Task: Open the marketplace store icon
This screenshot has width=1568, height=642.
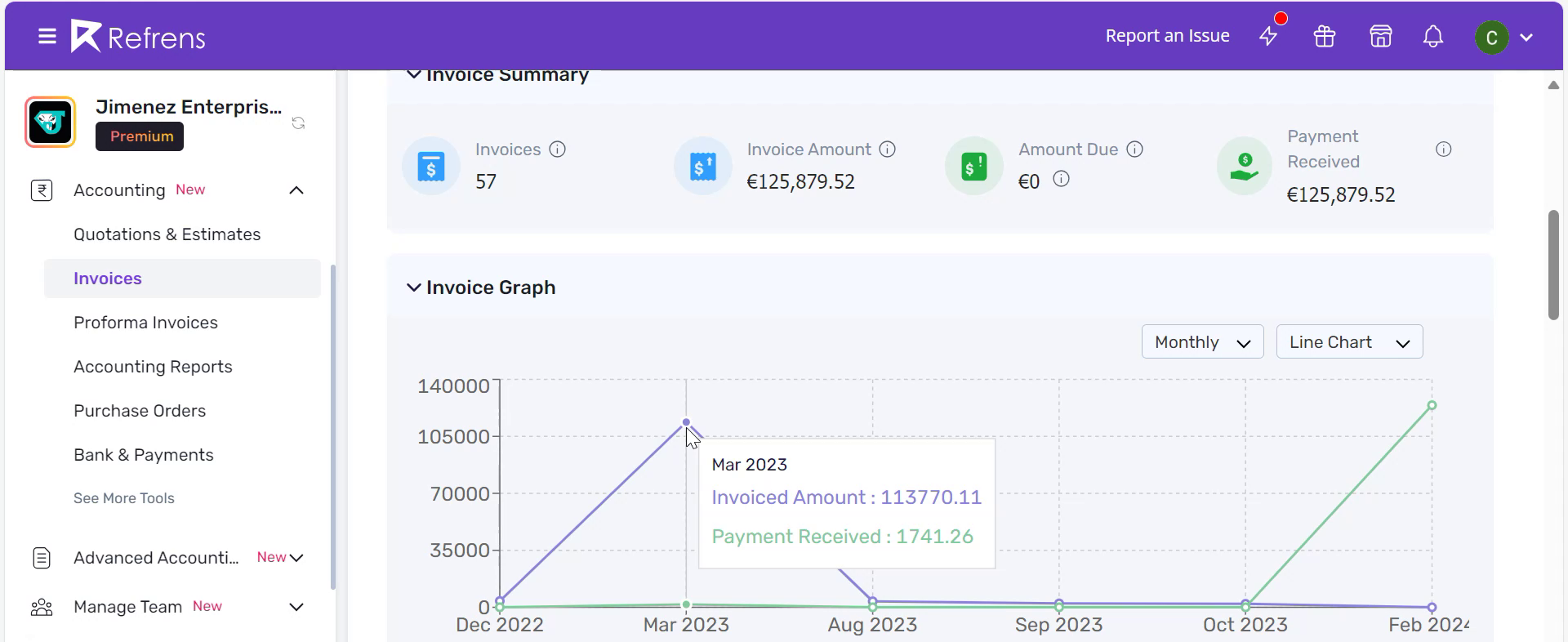Action: [1381, 37]
